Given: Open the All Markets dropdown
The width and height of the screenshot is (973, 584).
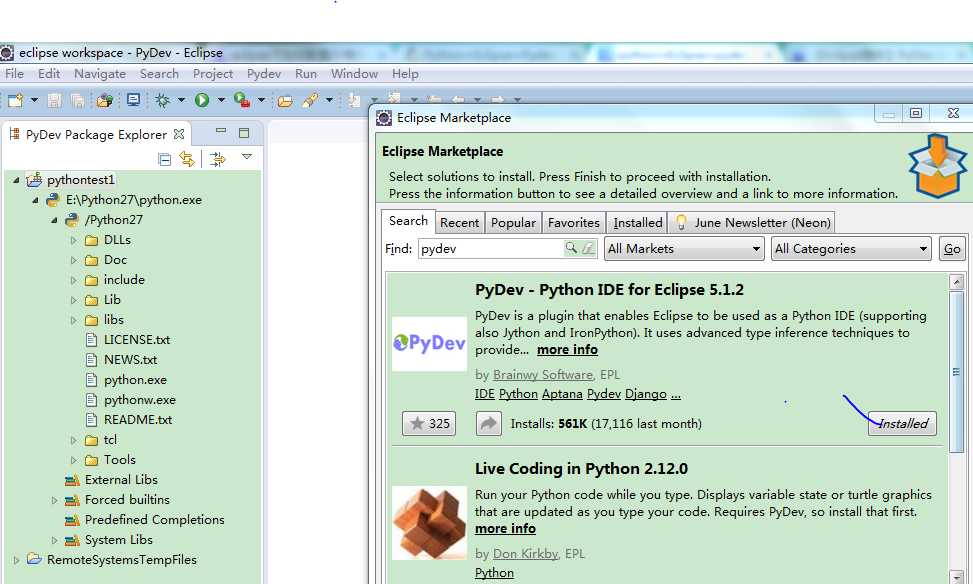Looking at the screenshot, I should [x=684, y=249].
